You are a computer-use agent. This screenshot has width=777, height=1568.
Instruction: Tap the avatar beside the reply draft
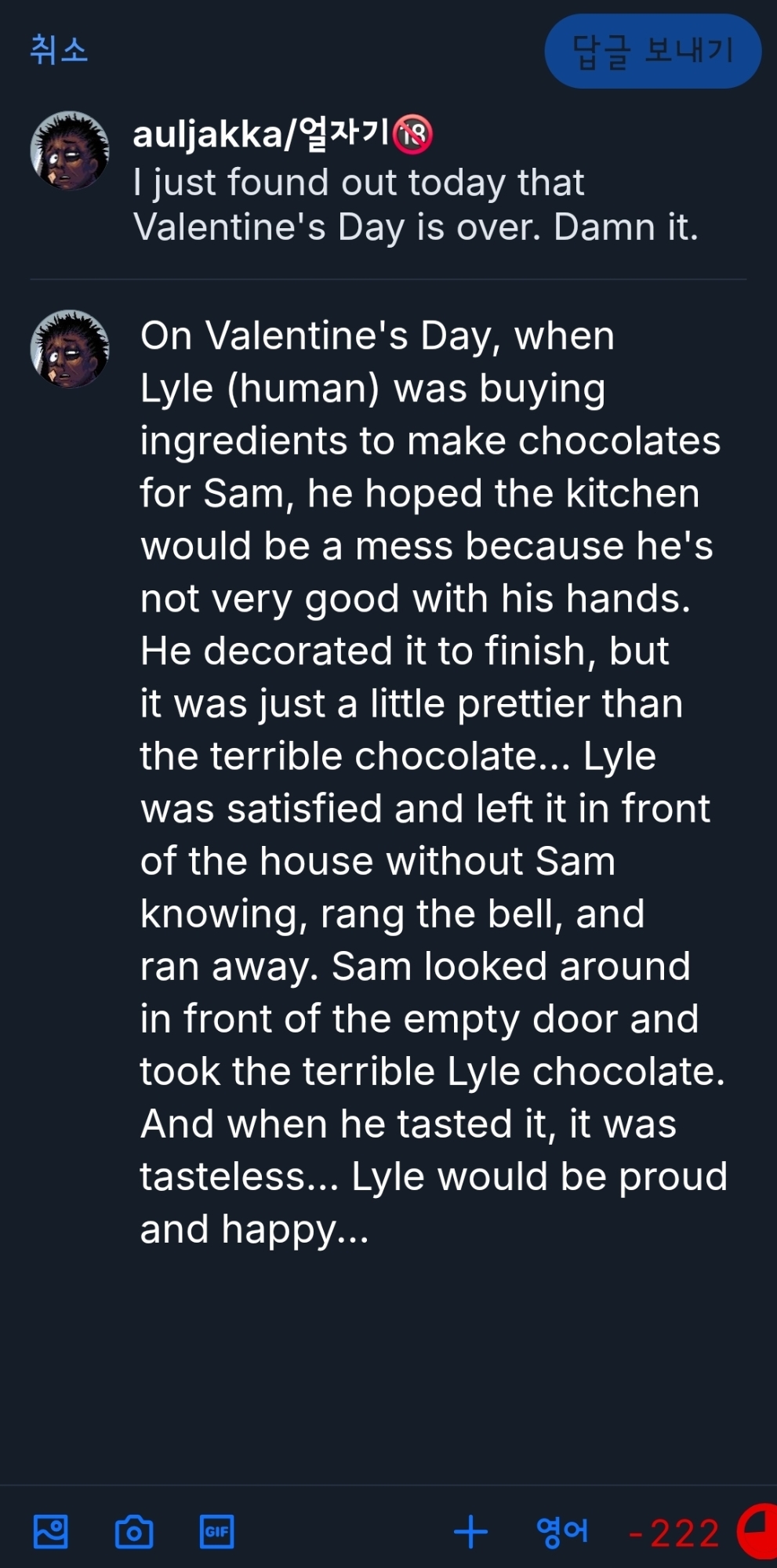(70, 349)
